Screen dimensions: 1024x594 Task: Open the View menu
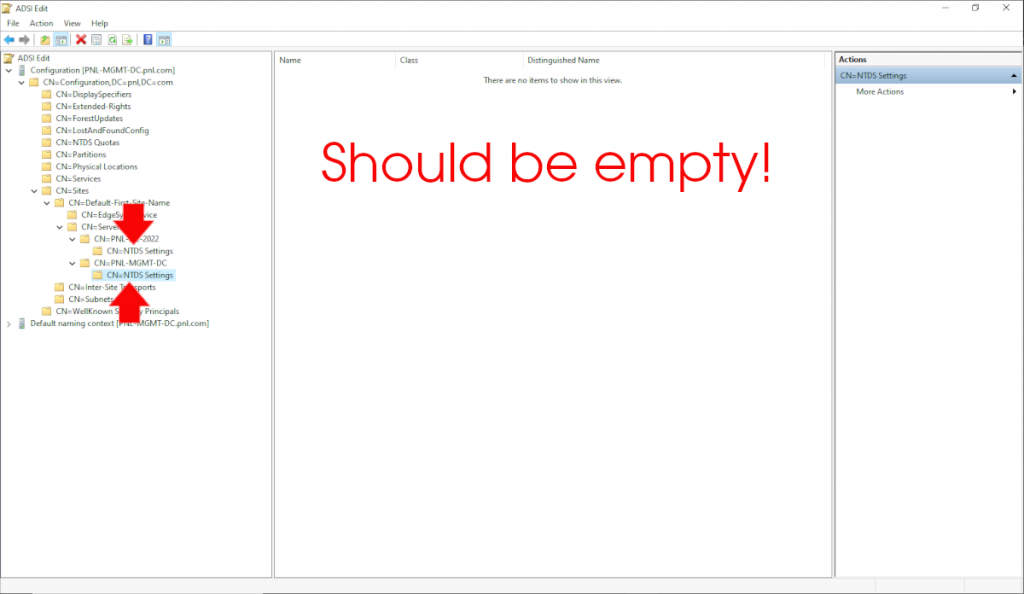72,23
